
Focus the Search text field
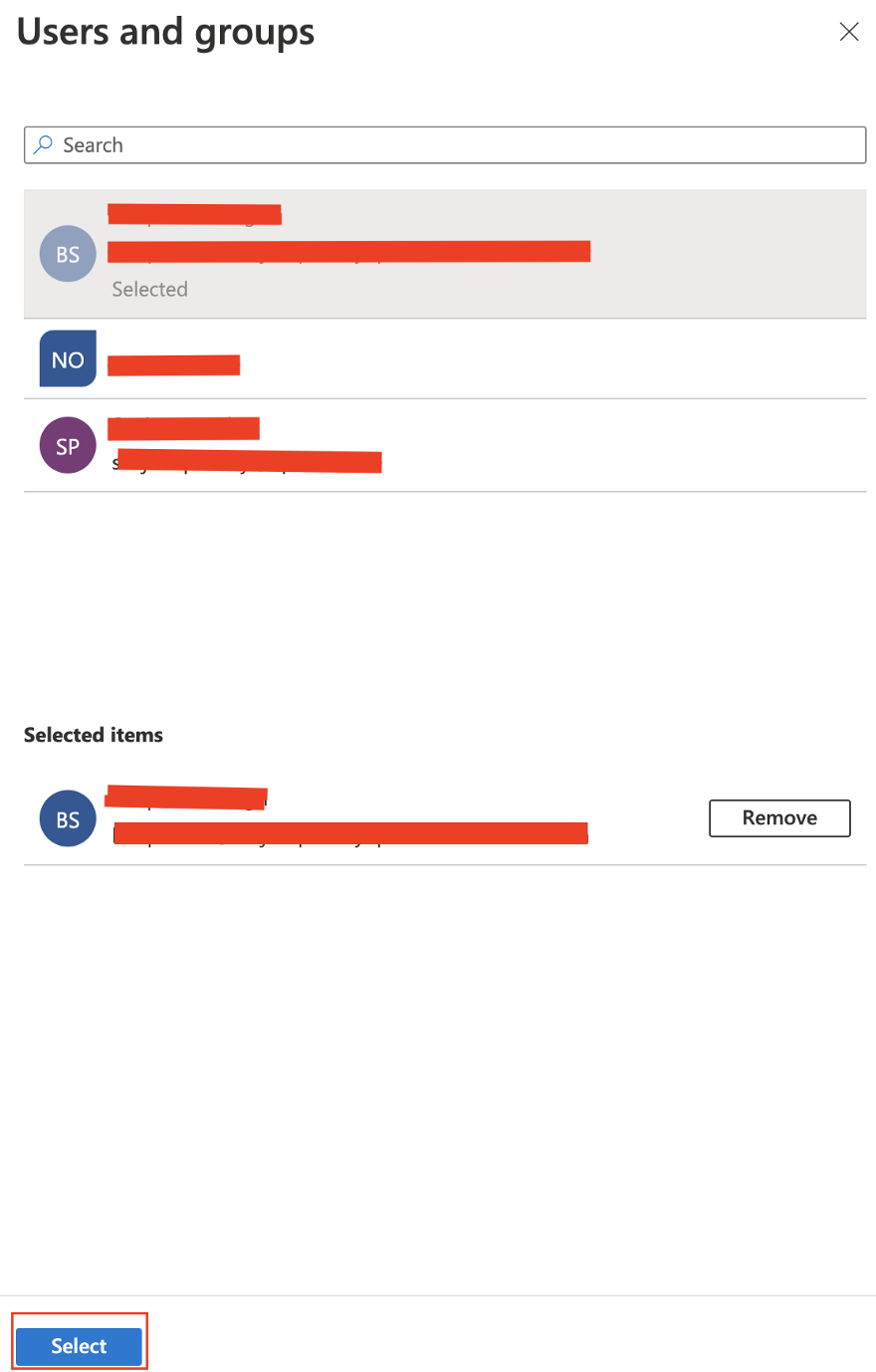pyautogui.click(x=458, y=145)
